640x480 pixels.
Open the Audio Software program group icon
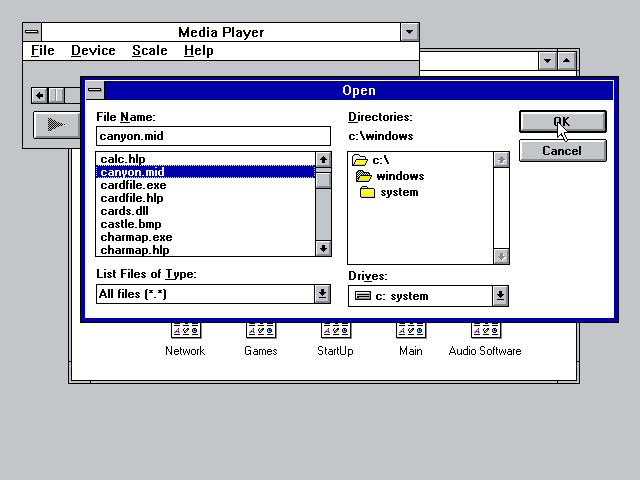[486, 331]
